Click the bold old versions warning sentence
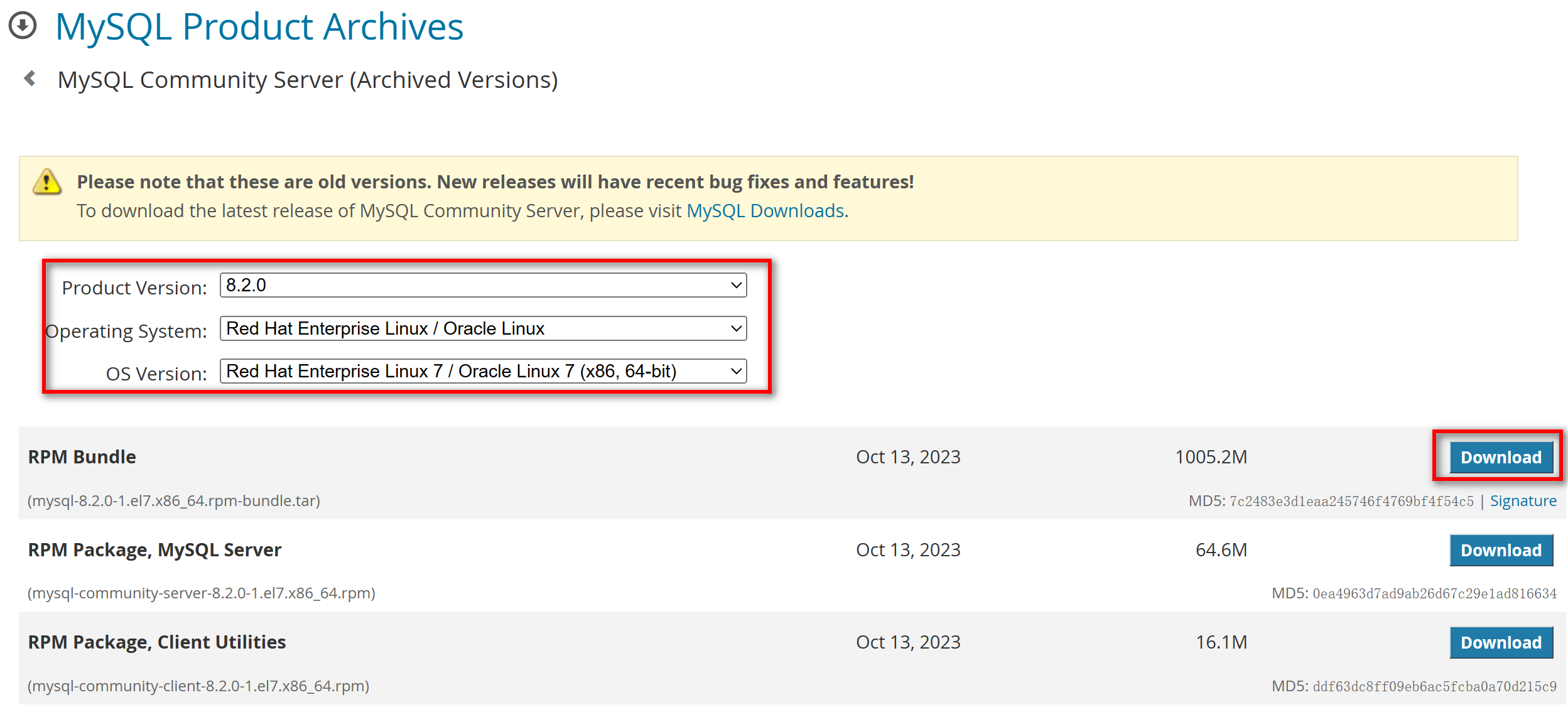This screenshot has width=1568, height=712. pos(495,182)
